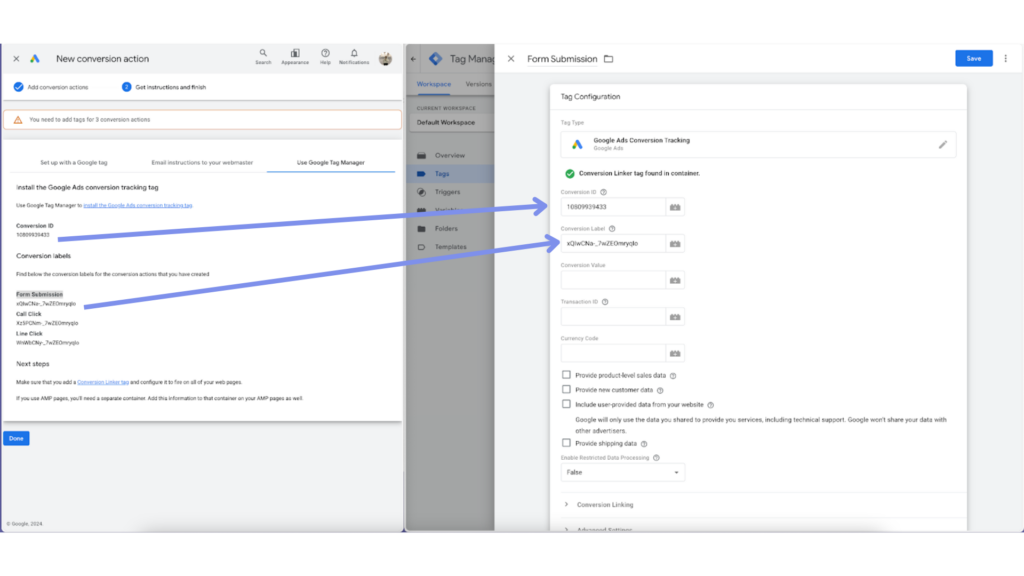Select the Form Submission conversion label name
The image size is (1024, 576).
tap(40, 295)
